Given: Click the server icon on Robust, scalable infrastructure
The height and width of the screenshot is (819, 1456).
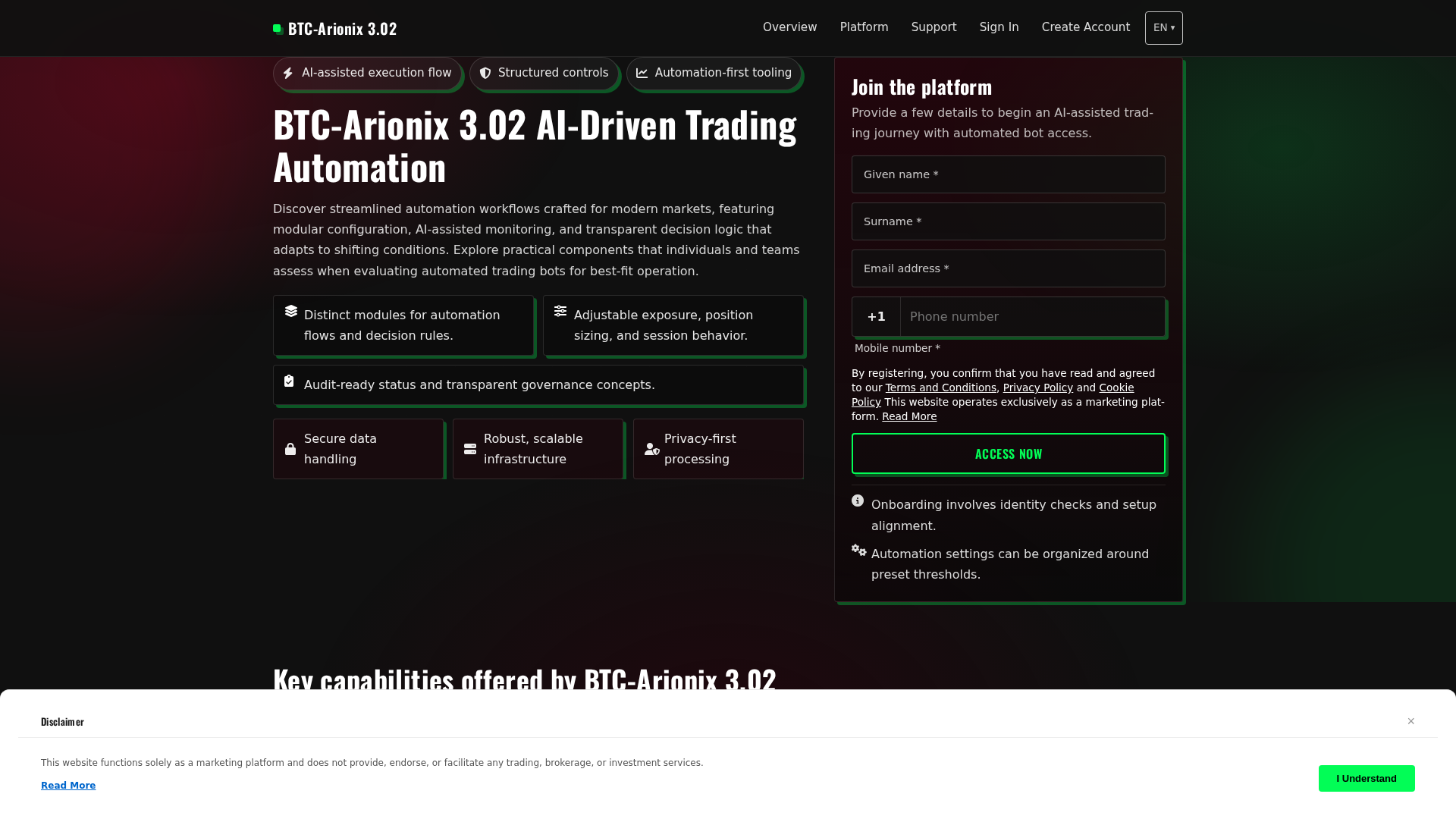Looking at the screenshot, I should pos(470,449).
